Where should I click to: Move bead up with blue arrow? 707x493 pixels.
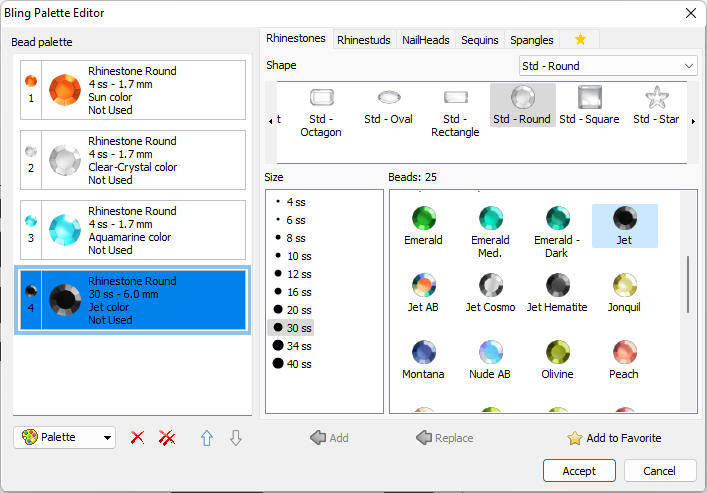[x=207, y=438]
